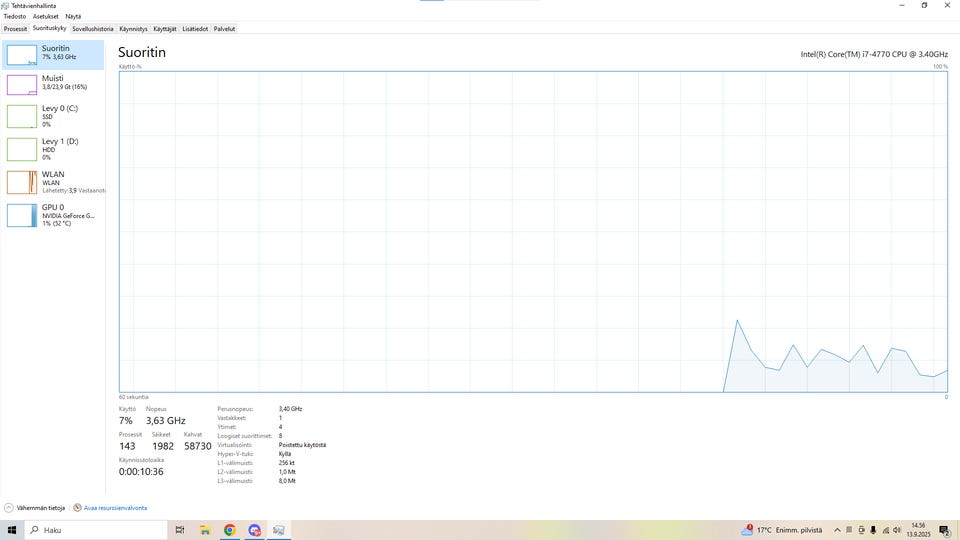Select Levy 0 (C:) SSD panel
Viewport: 960px width, 540px height.
53,116
